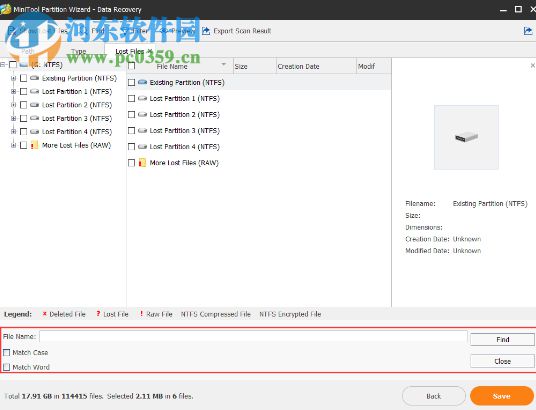This screenshot has width=536, height=410.
Task: Close the preview pane with its x icon
Action: coord(533,65)
